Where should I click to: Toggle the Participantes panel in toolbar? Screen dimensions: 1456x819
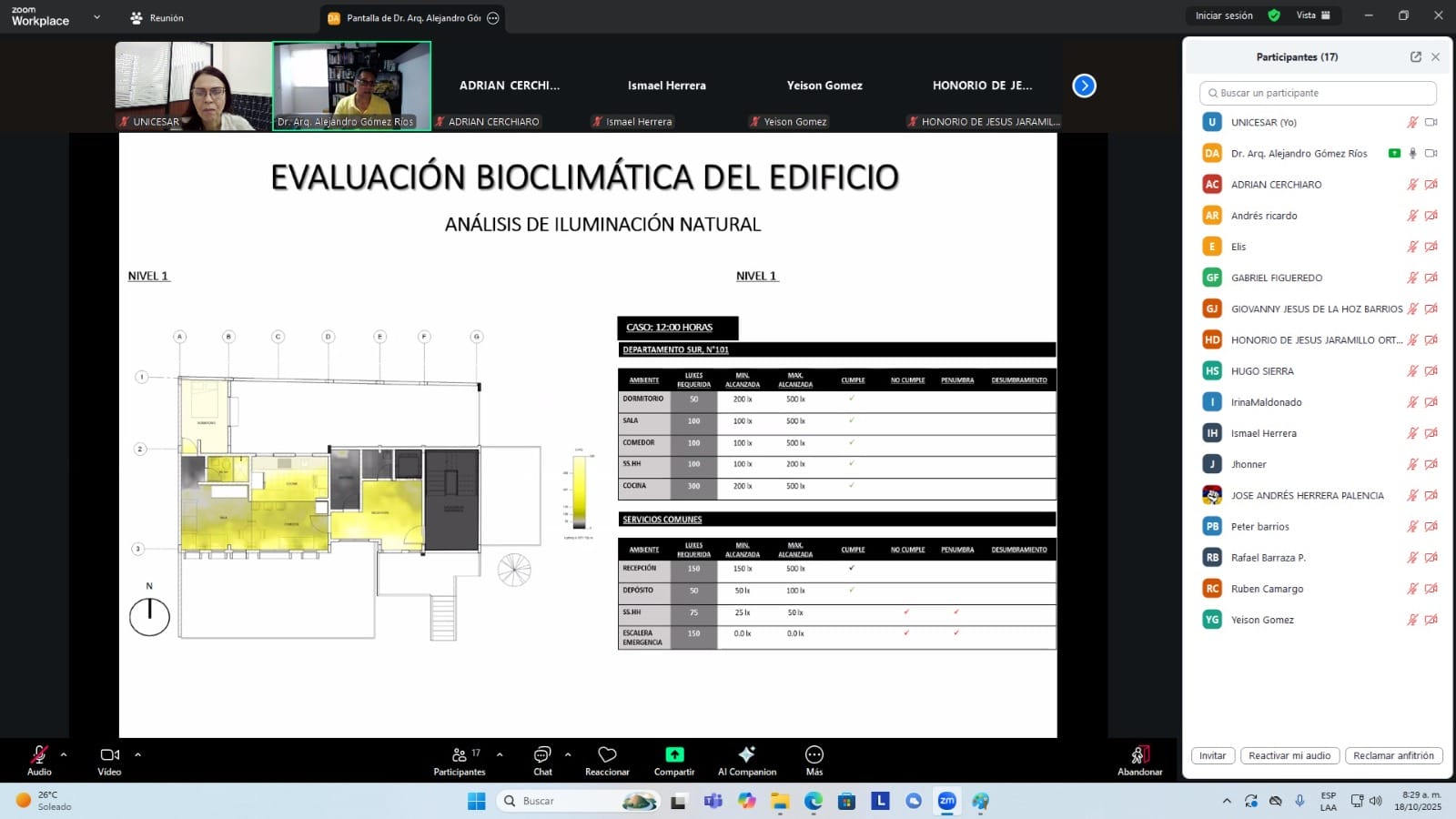point(460,755)
